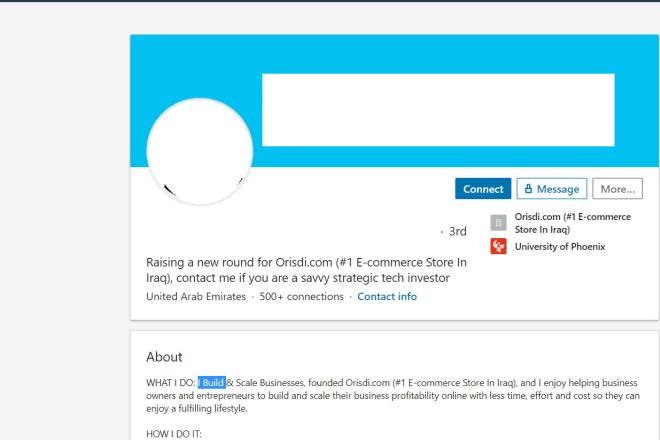This screenshot has height=440, width=660.
Task: Click the Orisdi.com company logo icon
Action: (498, 223)
